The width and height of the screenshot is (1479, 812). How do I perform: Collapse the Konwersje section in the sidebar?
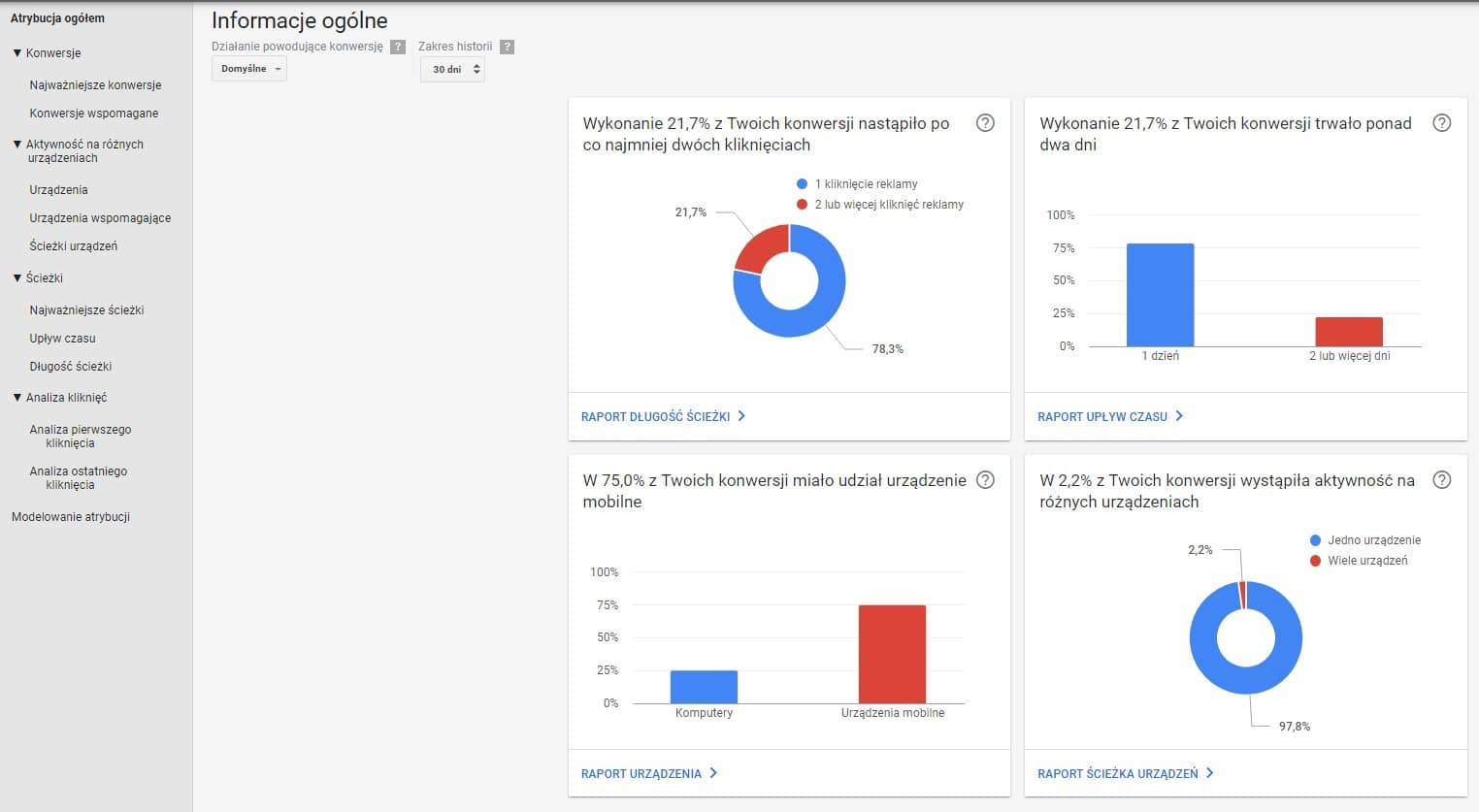coord(16,53)
